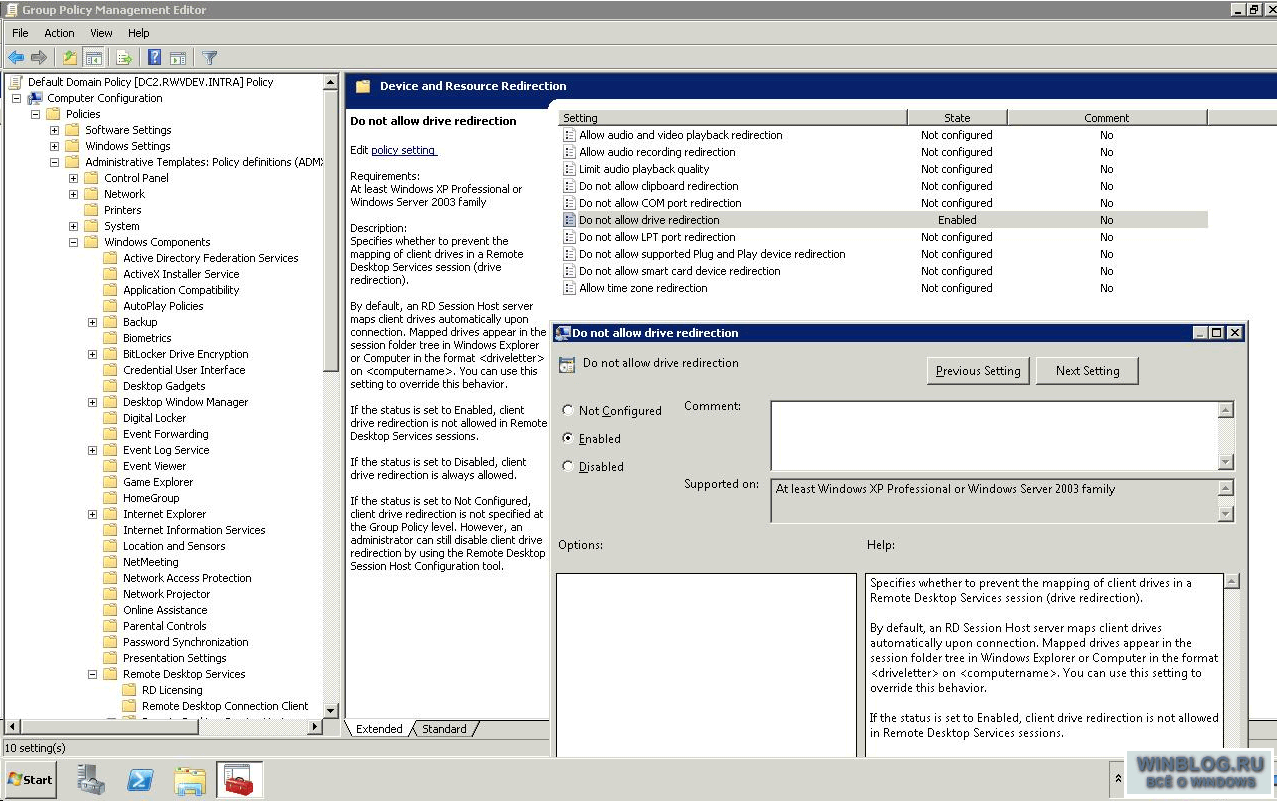Click the red toolbox taskbar icon
Image resolution: width=1281 pixels, height=805 pixels.
click(x=240, y=780)
